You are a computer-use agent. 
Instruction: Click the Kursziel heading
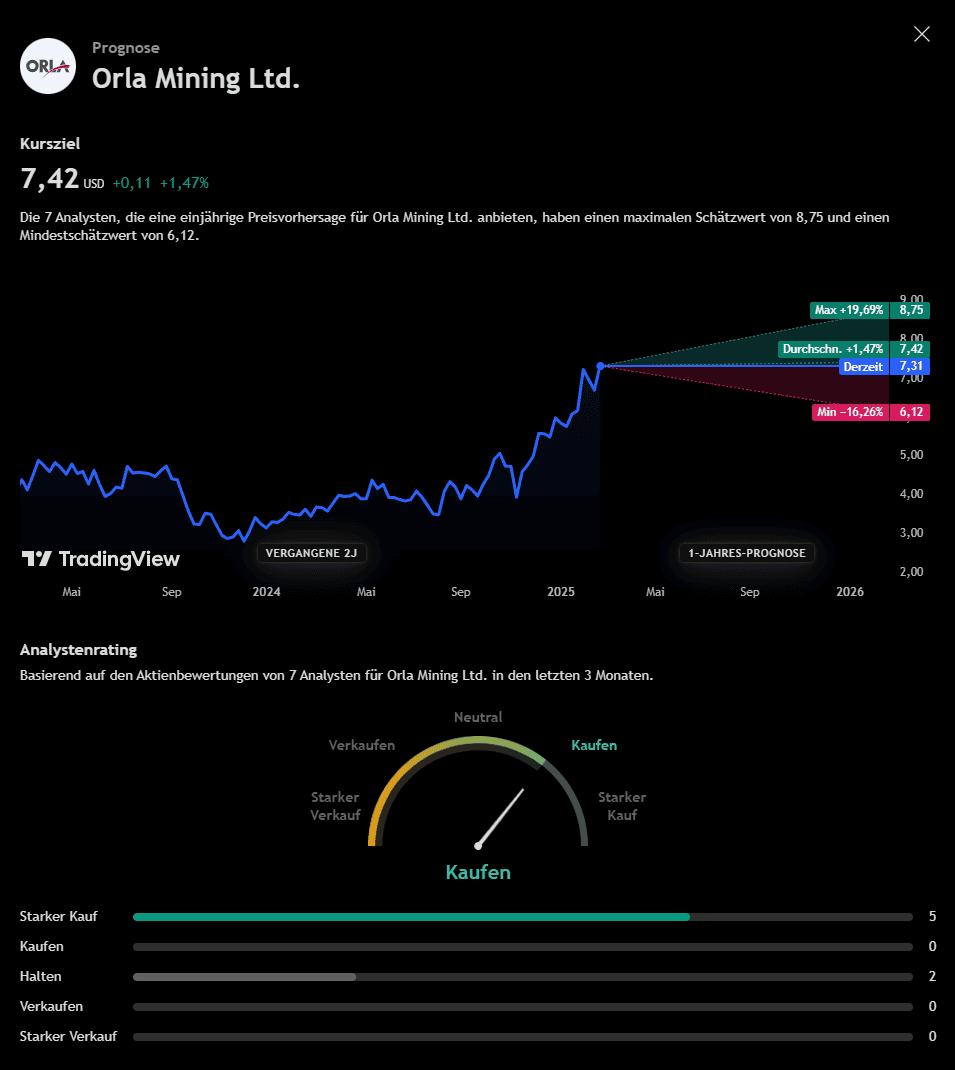tap(50, 143)
